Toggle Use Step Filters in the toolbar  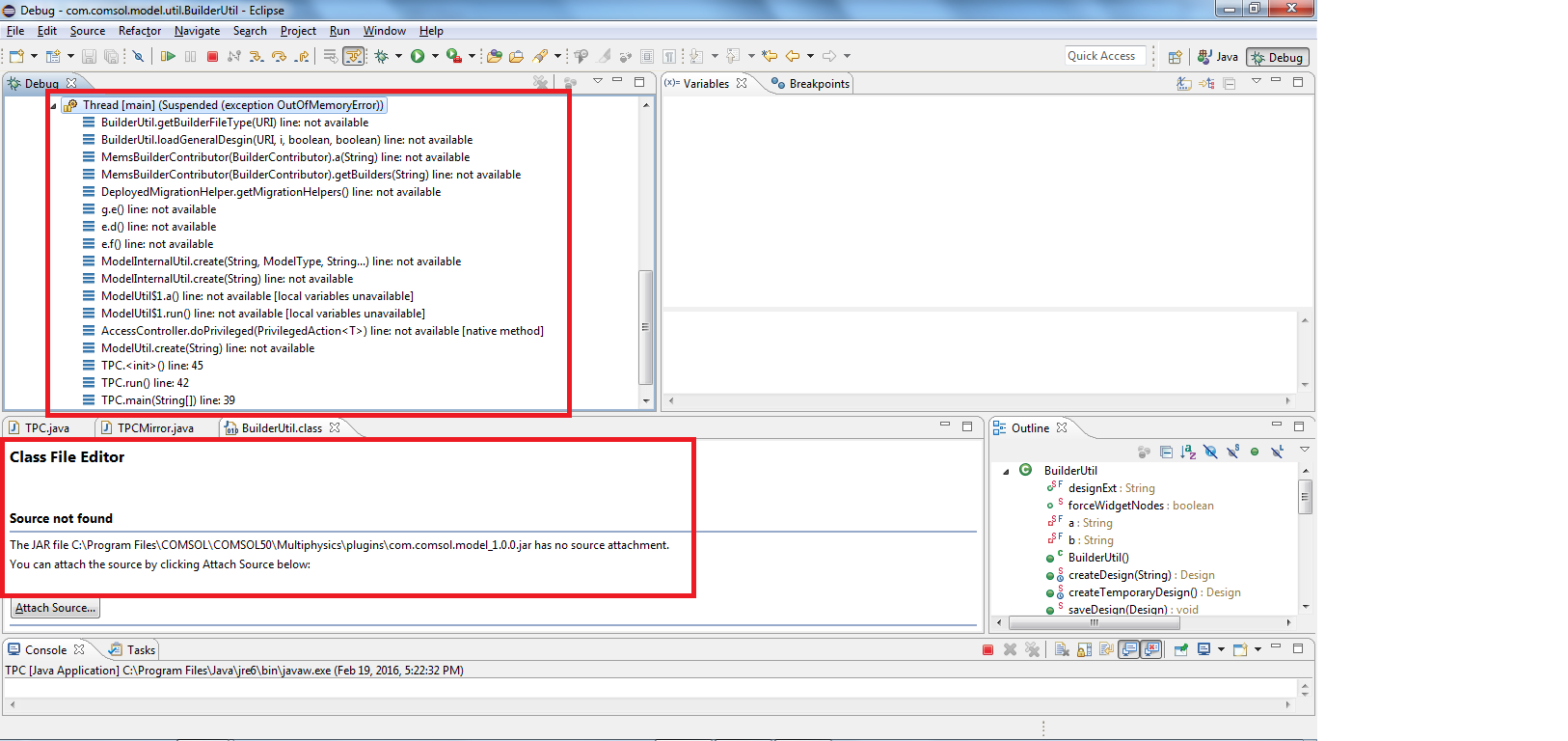pos(354,56)
